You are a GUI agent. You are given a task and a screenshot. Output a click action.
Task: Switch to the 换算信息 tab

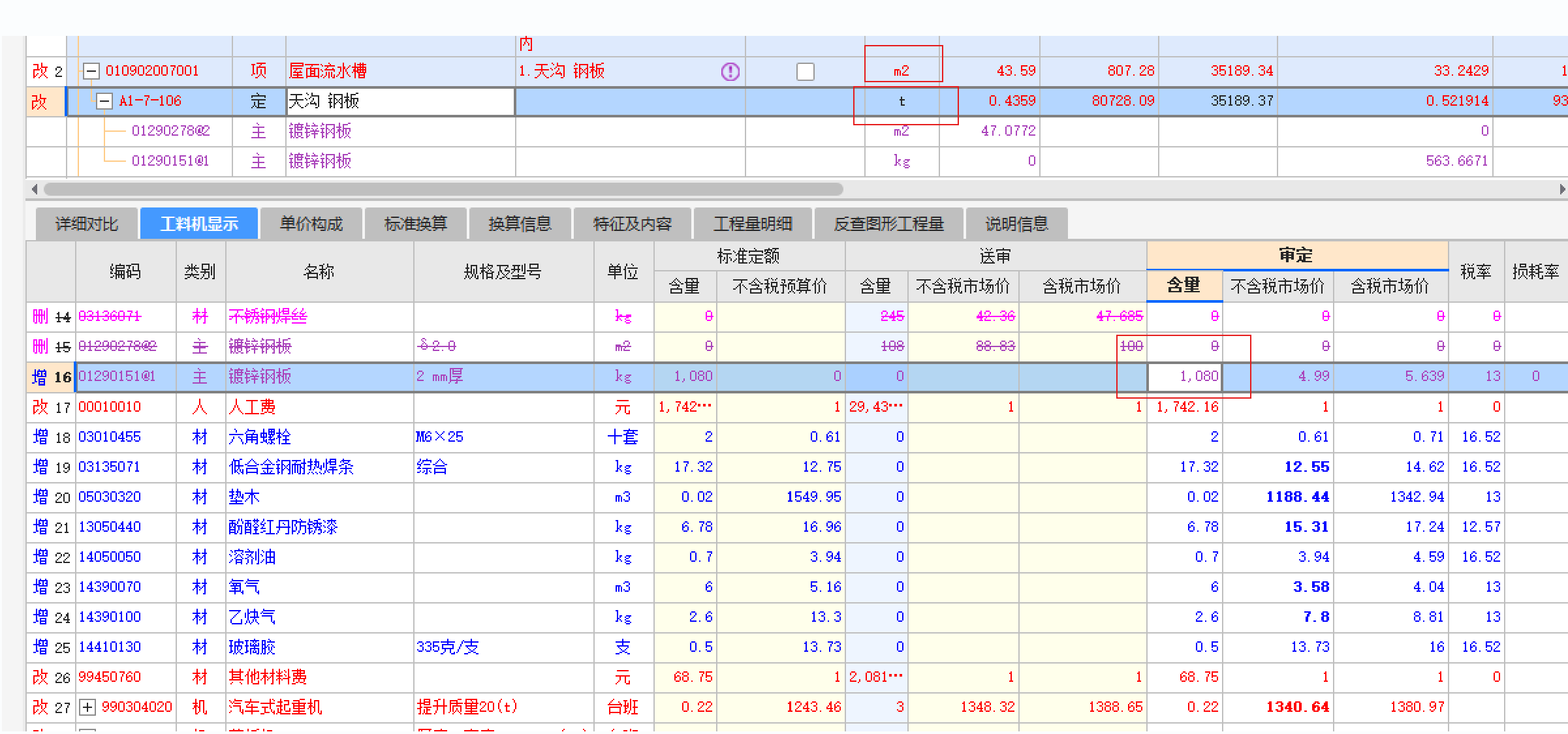click(x=520, y=224)
